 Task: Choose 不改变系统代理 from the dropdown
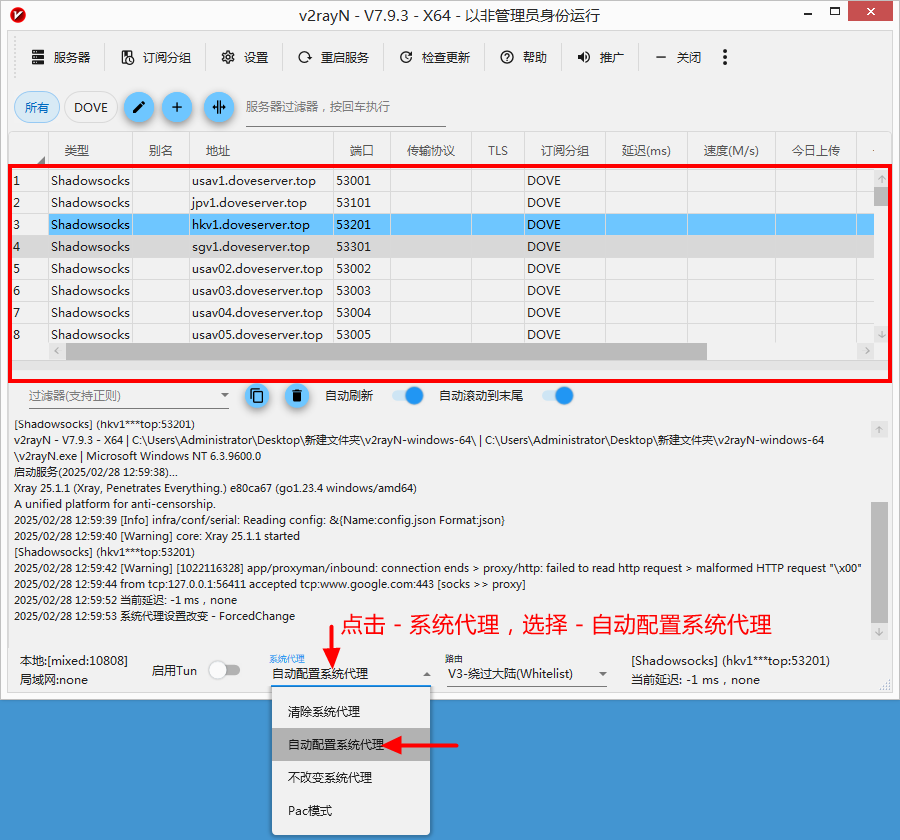351,777
